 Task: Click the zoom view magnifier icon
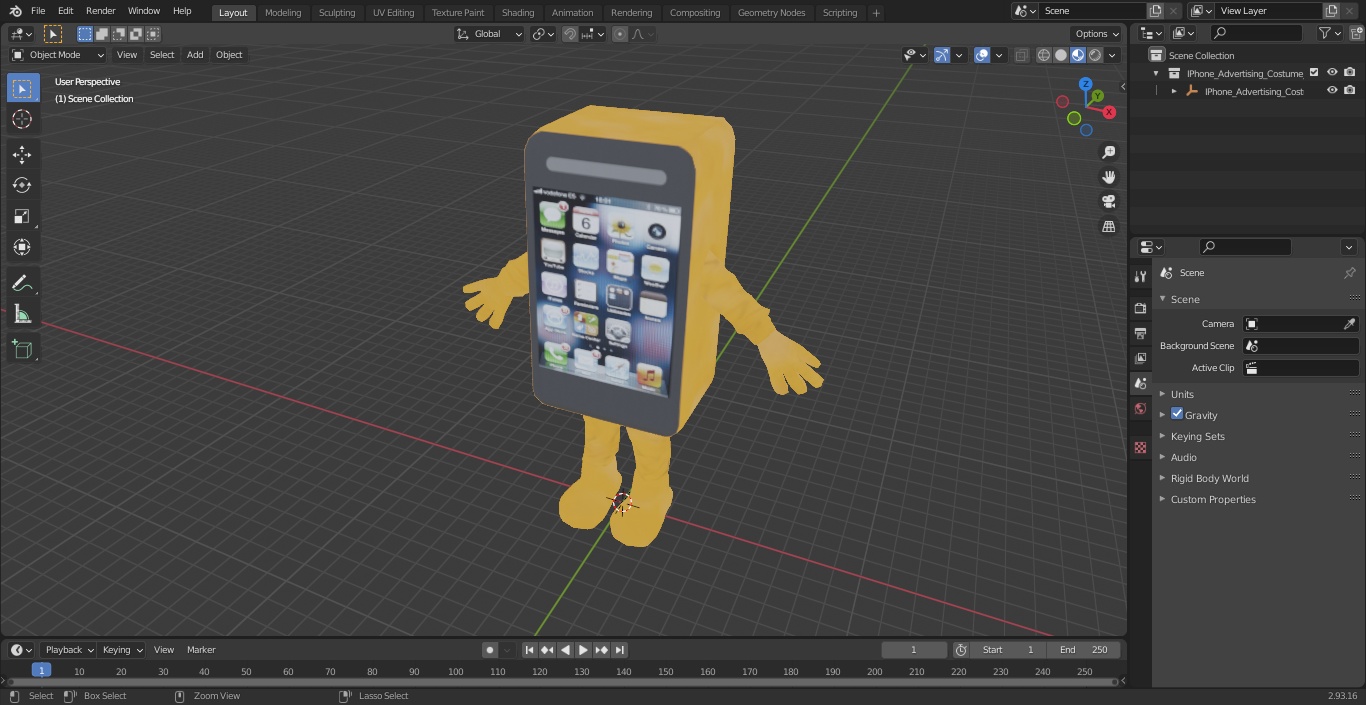[1108, 152]
